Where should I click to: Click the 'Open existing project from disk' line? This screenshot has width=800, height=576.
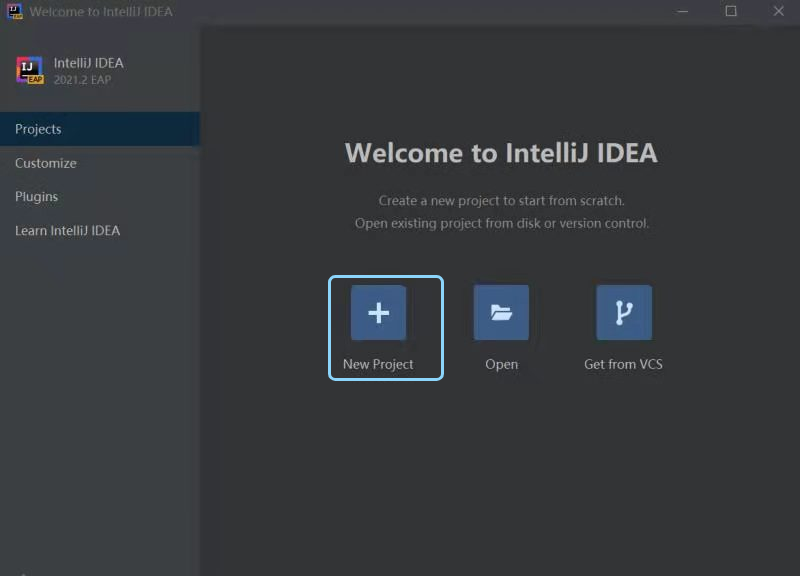click(x=502, y=223)
